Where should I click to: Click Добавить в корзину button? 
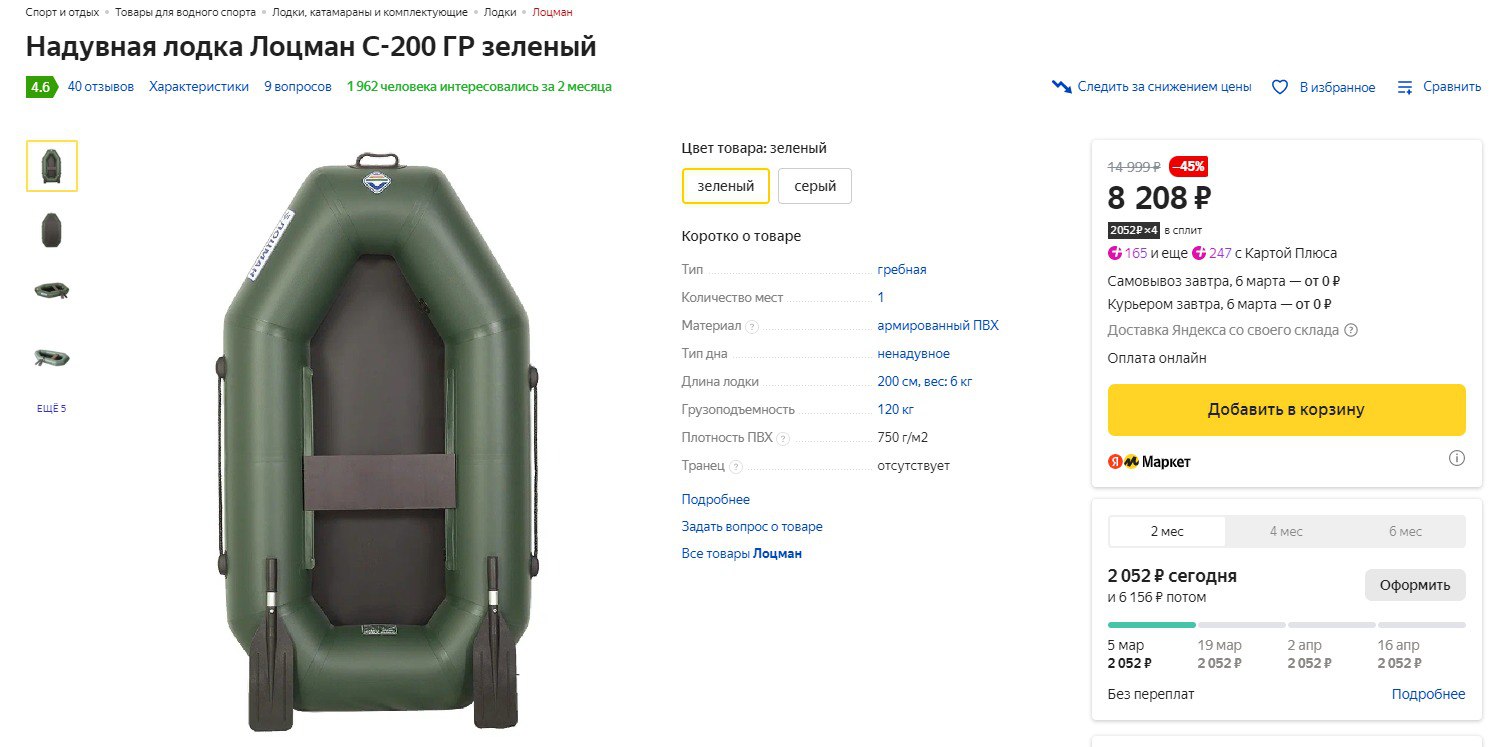click(x=1286, y=410)
